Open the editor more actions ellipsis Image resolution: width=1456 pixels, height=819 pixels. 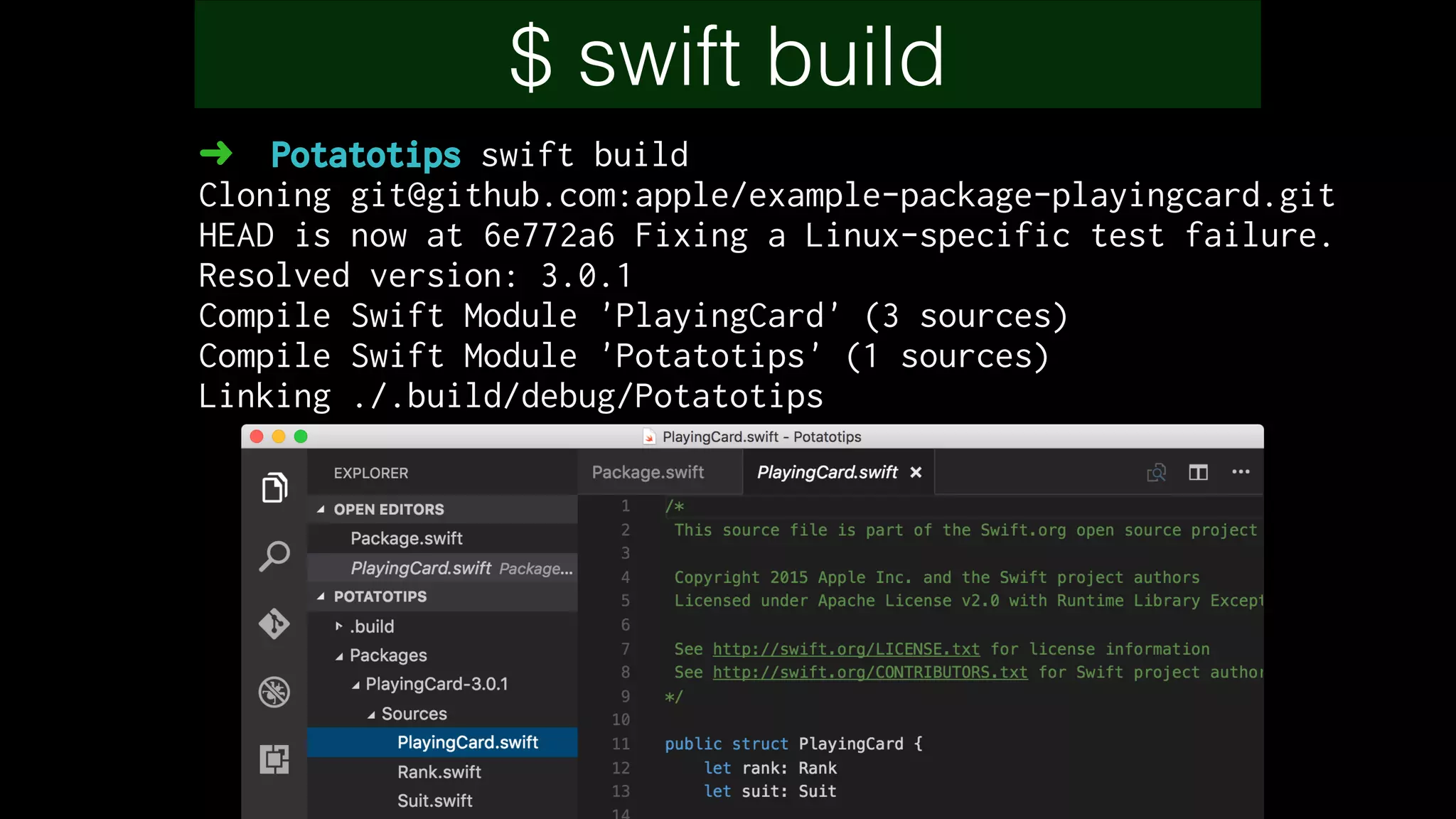1241,471
